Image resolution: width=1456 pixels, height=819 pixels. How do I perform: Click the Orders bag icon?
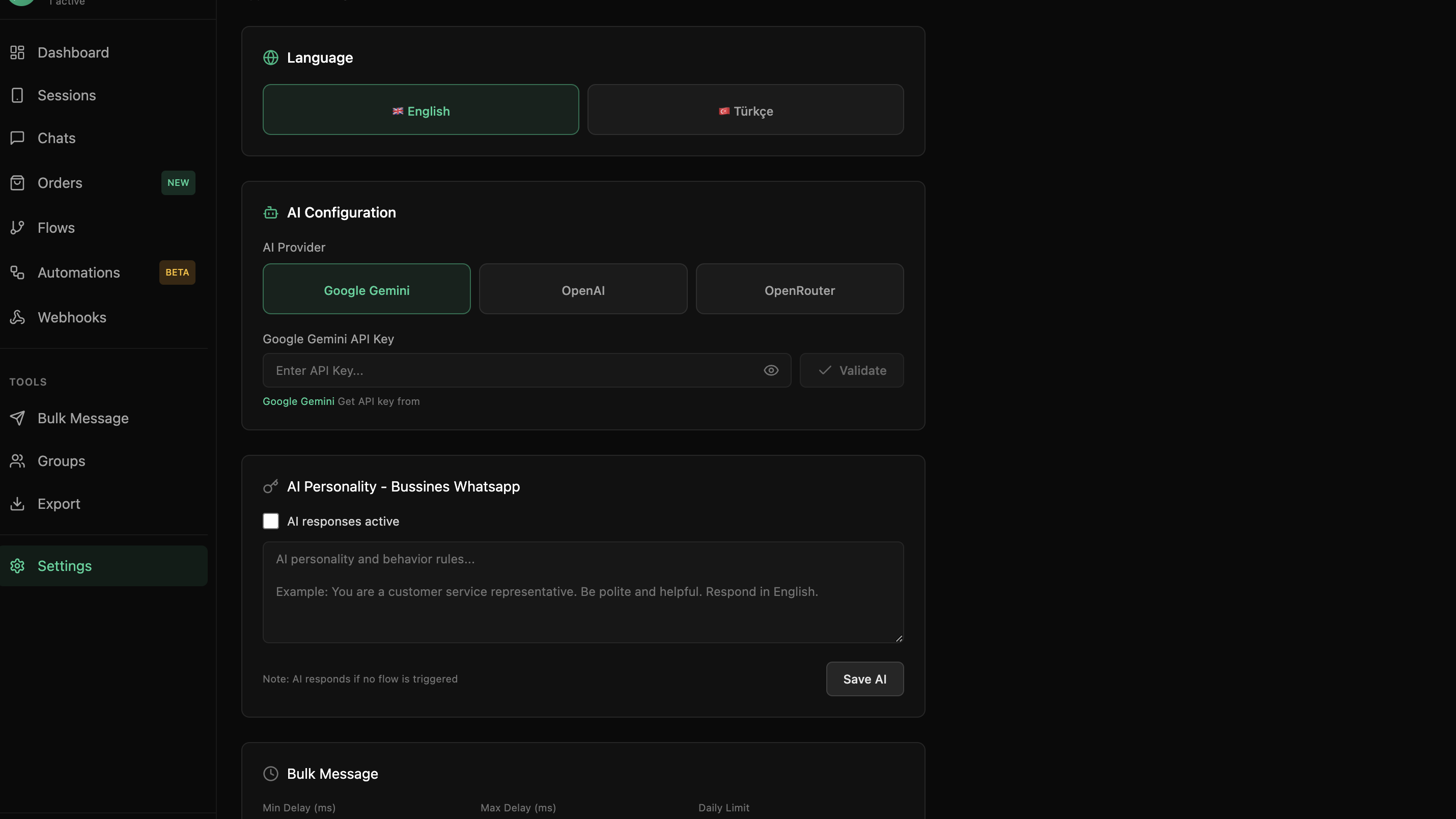pyautogui.click(x=17, y=183)
